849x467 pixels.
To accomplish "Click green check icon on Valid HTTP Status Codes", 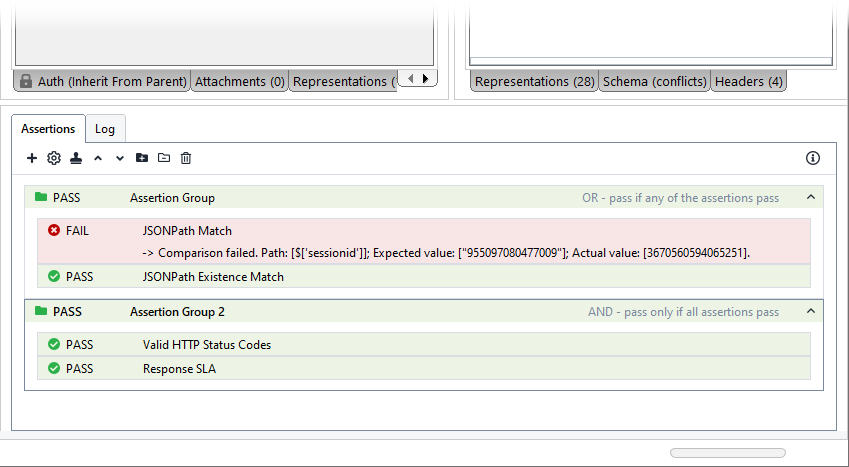I will (54, 344).
